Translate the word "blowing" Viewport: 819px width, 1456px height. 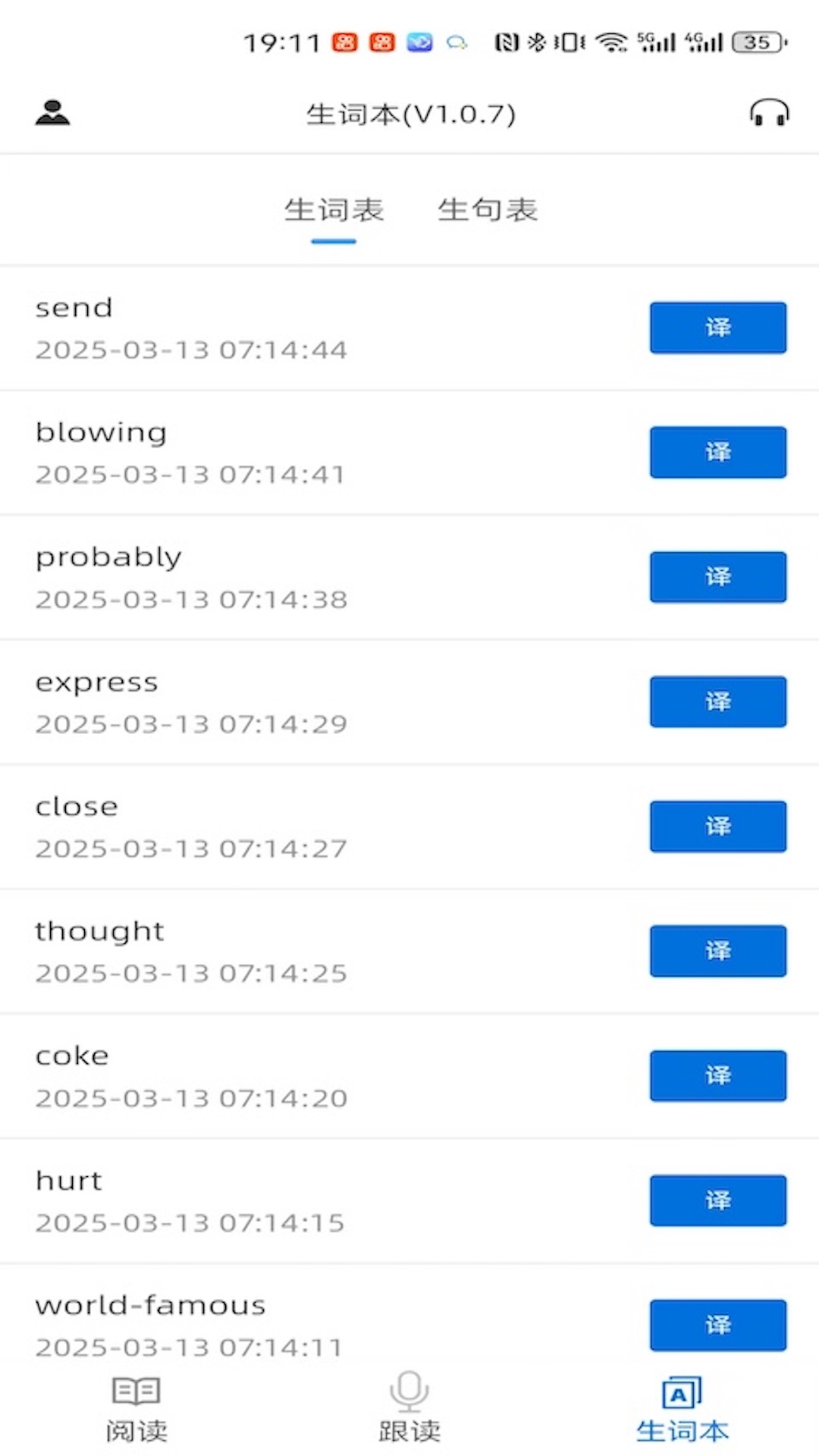pos(717,453)
